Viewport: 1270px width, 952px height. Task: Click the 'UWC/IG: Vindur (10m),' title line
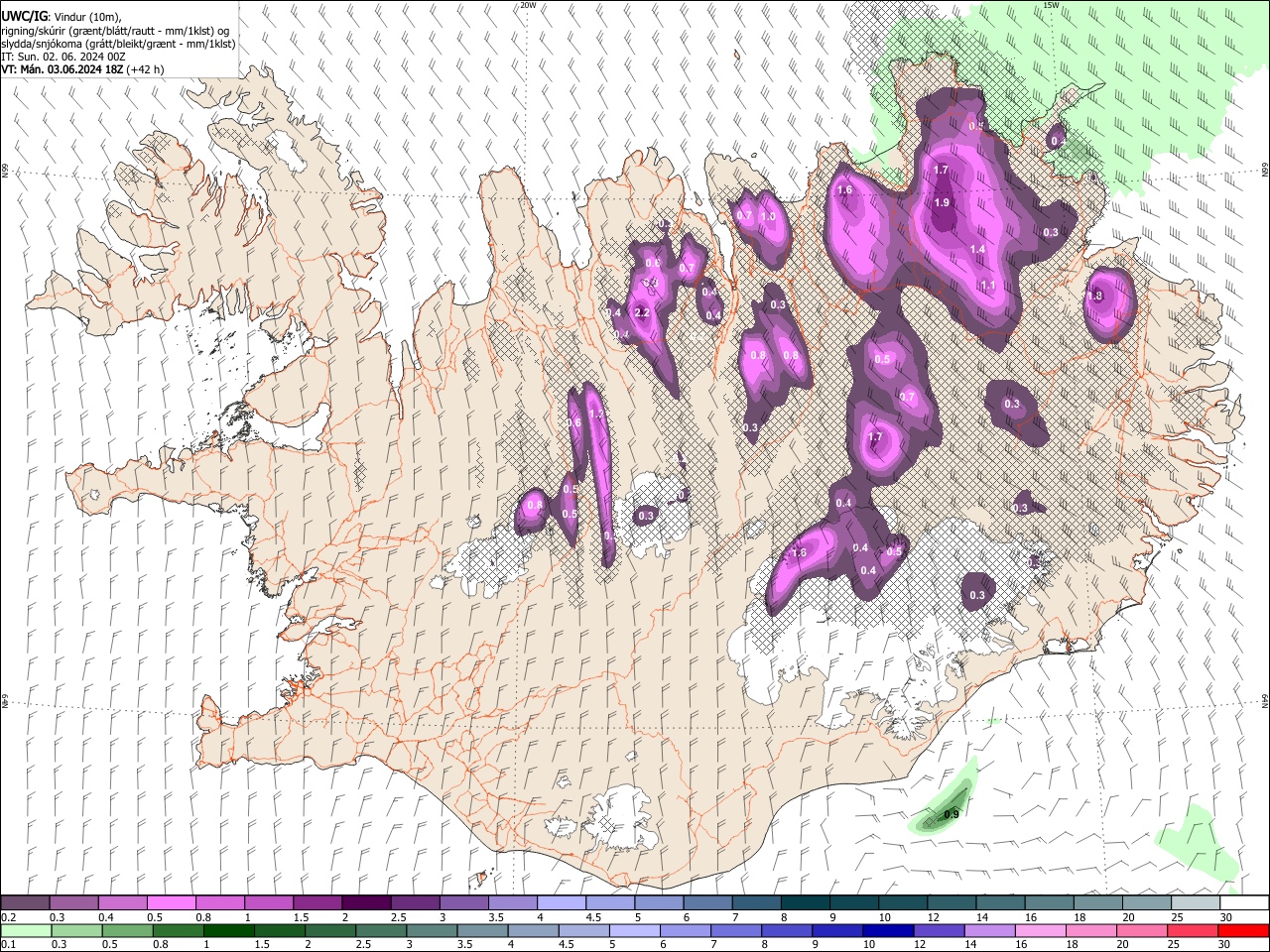click(x=61, y=17)
